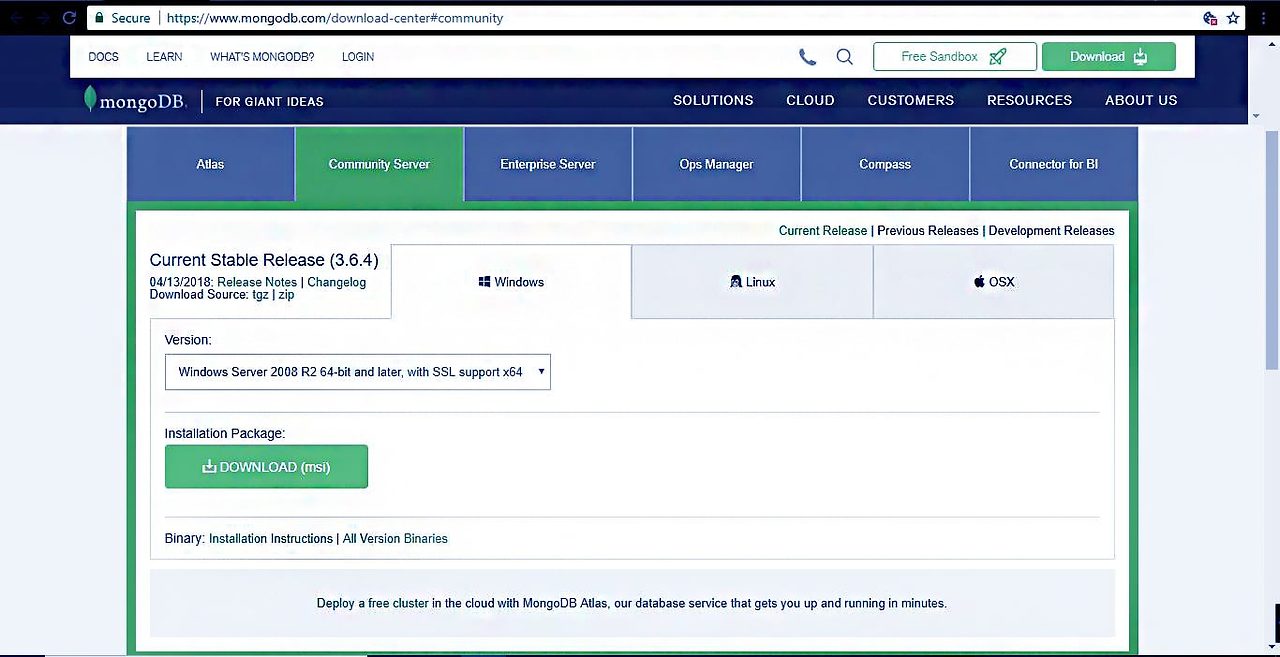This screenshot has width=1280, height=657.
Task: Open site search via magnifier icon
Action: pos(845,57)
